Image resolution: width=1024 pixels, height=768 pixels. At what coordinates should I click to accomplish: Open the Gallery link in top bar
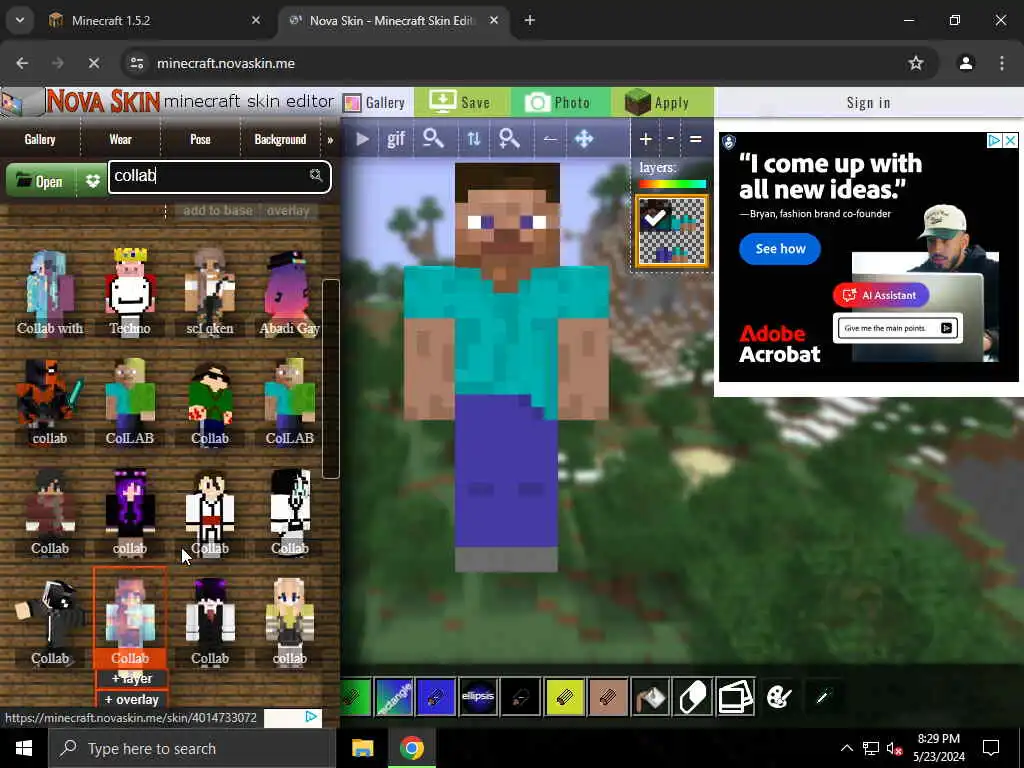[375, 103]
